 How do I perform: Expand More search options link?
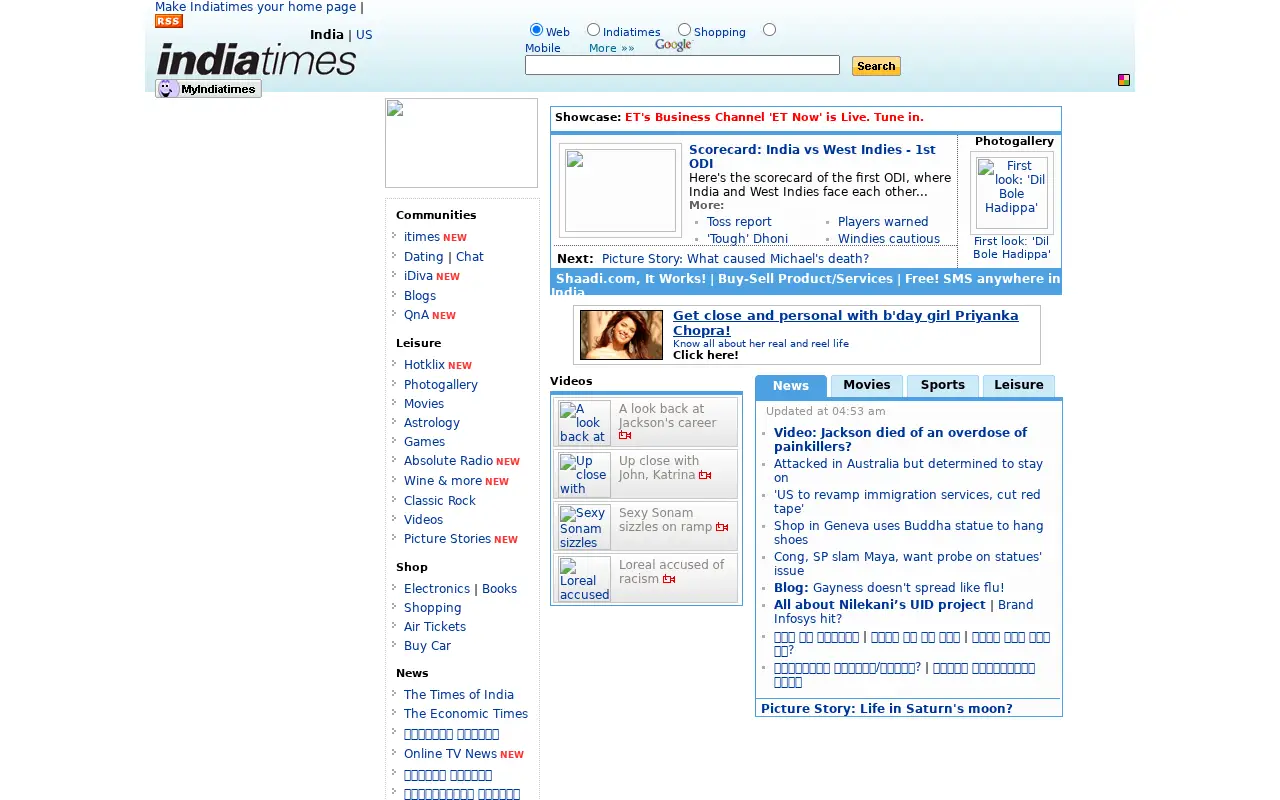pyautogui.click(x=611, y=48)
